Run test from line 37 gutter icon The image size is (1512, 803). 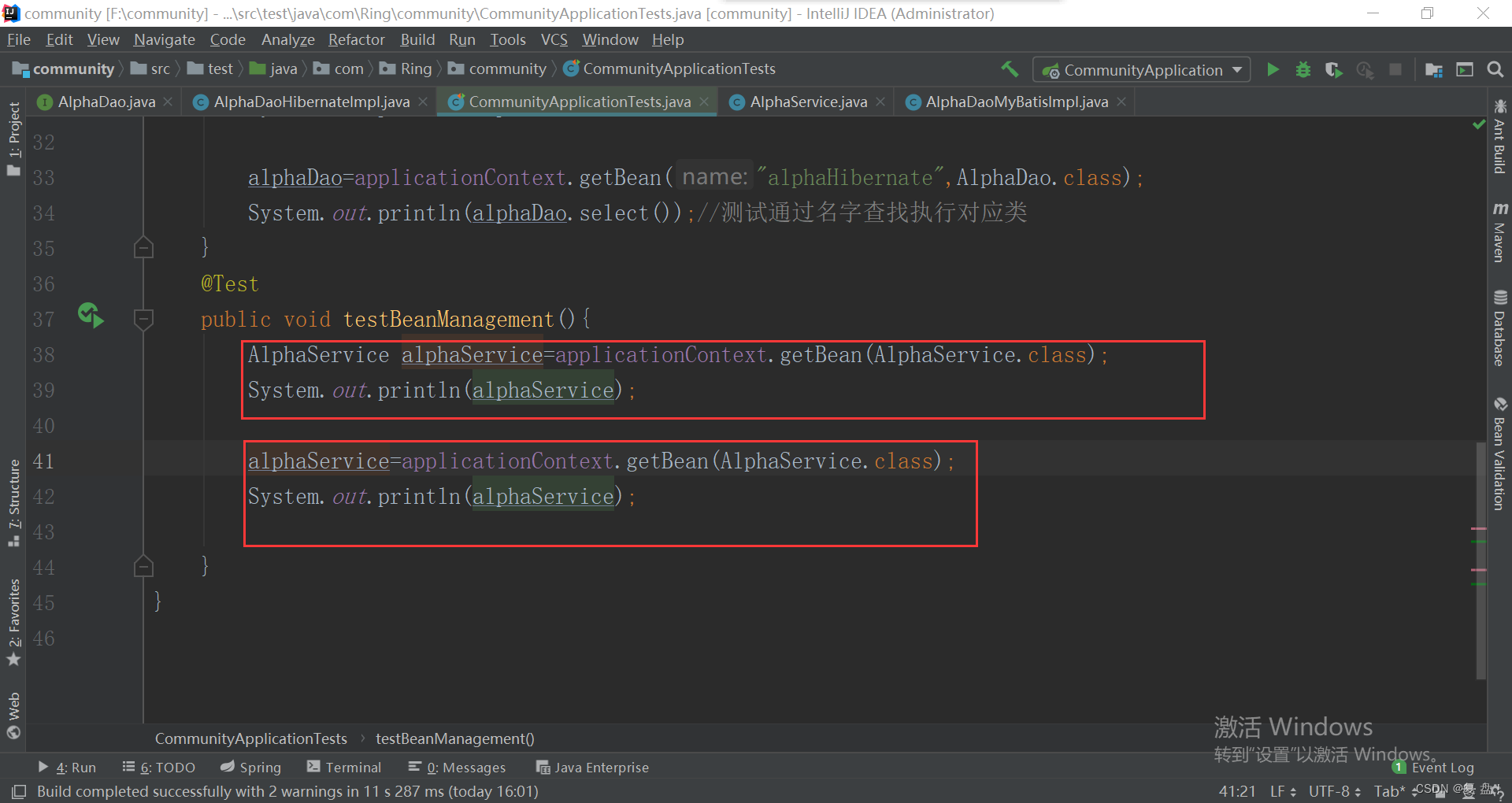91,316
